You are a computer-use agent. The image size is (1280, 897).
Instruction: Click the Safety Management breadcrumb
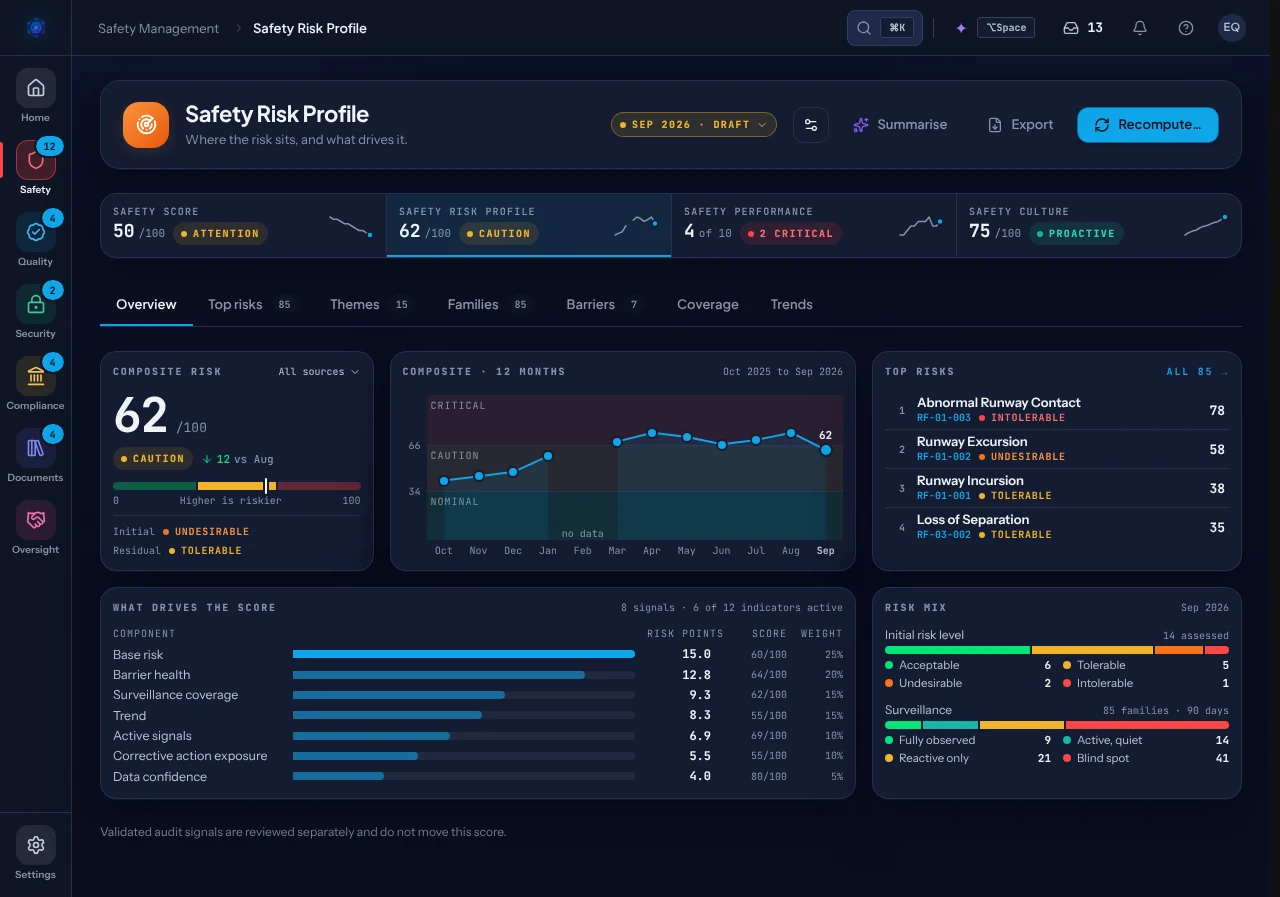click(x=158, y=28)
